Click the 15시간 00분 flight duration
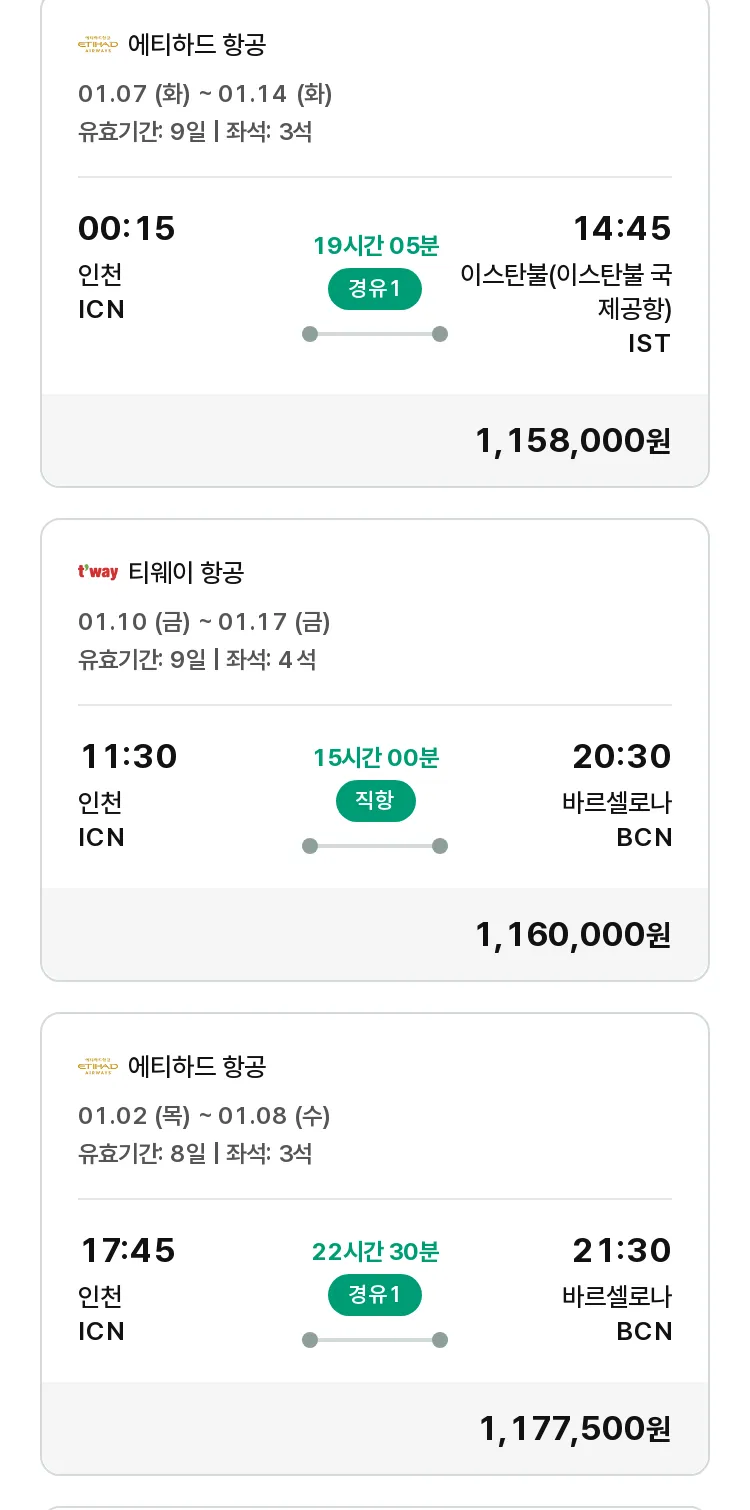 pos(375,758)
